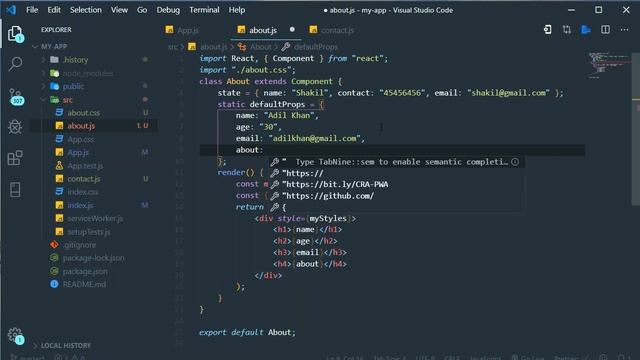Open package-lock.json in the explorer

coord(94,258)
